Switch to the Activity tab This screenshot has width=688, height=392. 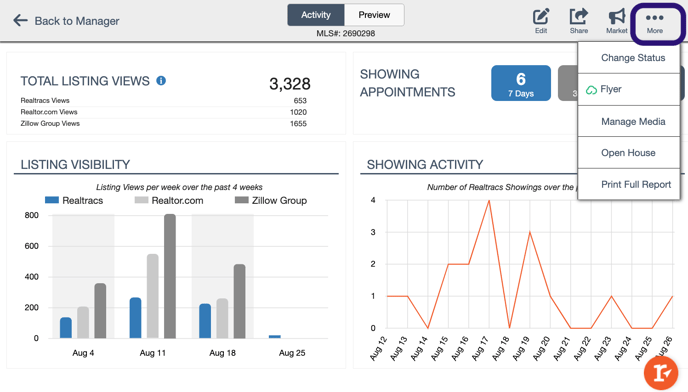click(316, 15)
